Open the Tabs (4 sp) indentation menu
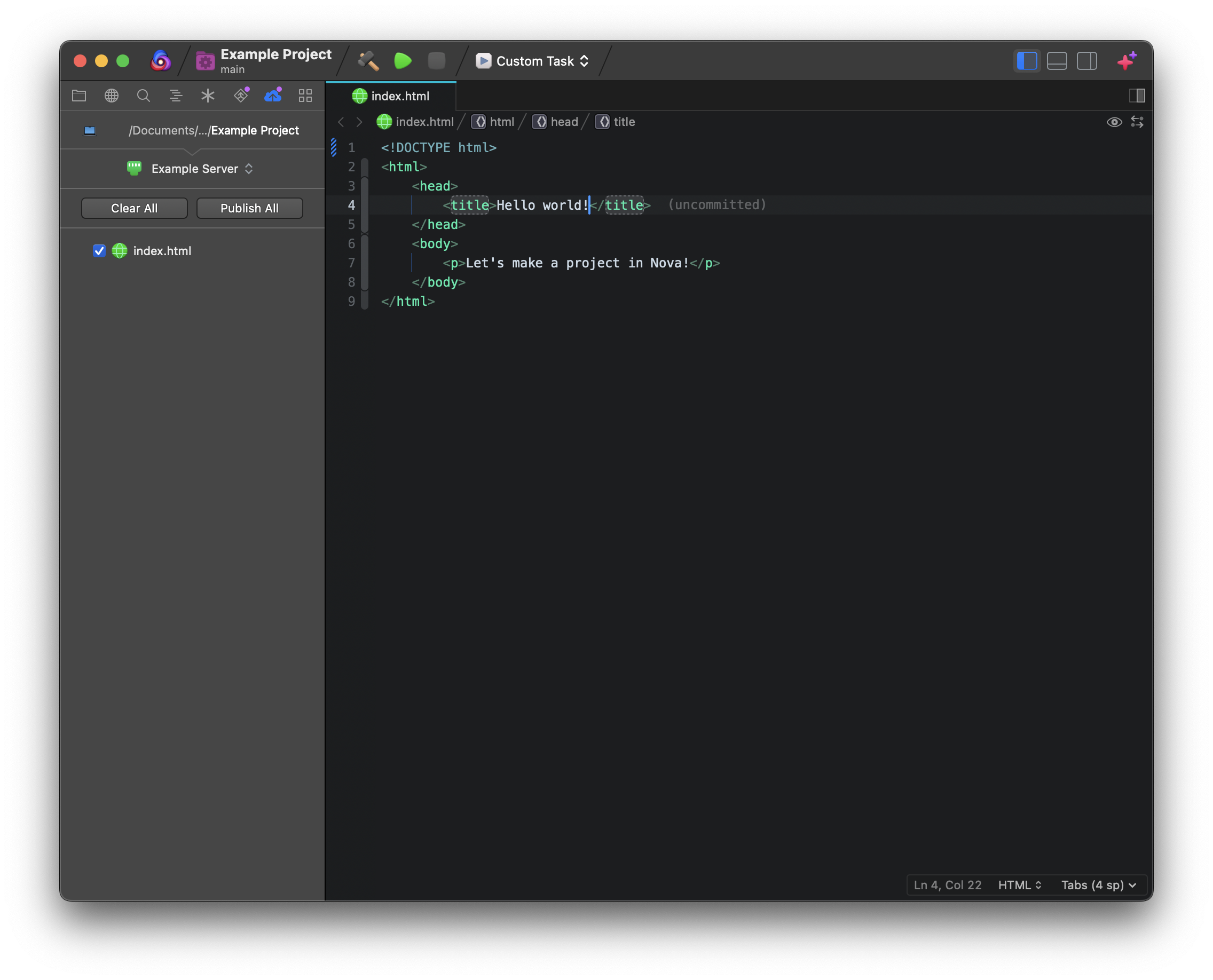 pos(1098,885)
